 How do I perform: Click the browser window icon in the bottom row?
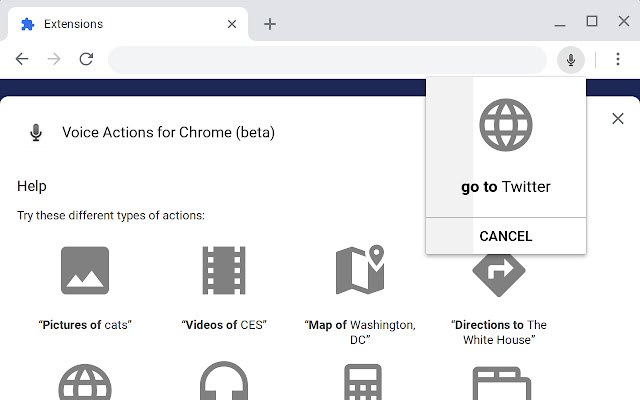(x=498, y=385)
